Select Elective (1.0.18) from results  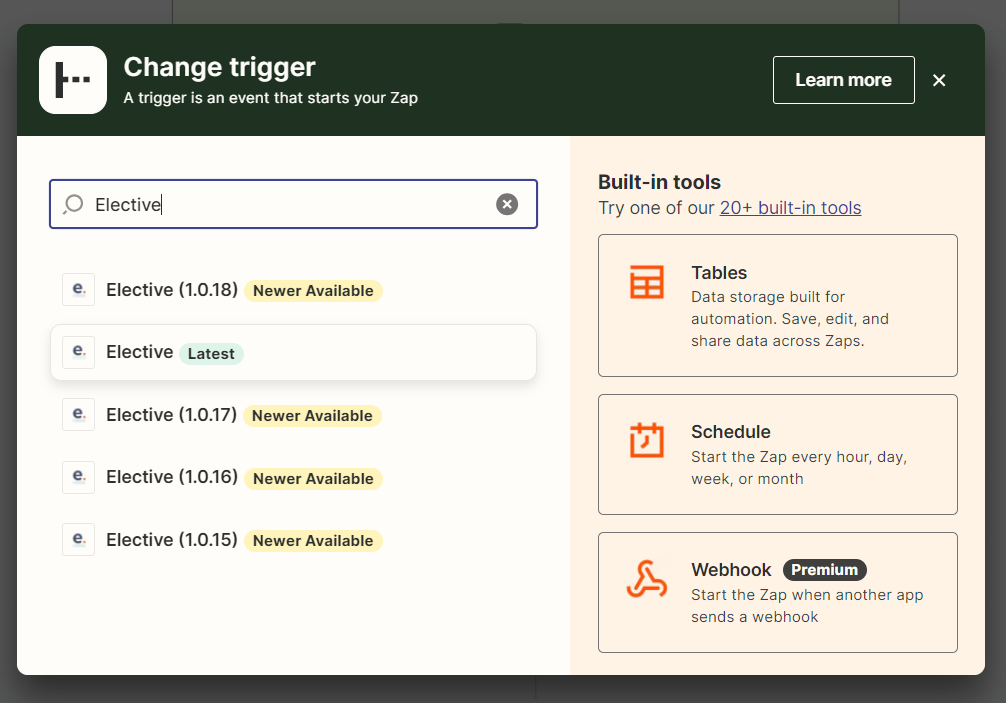pyautogui.click(x=172, y=290)
